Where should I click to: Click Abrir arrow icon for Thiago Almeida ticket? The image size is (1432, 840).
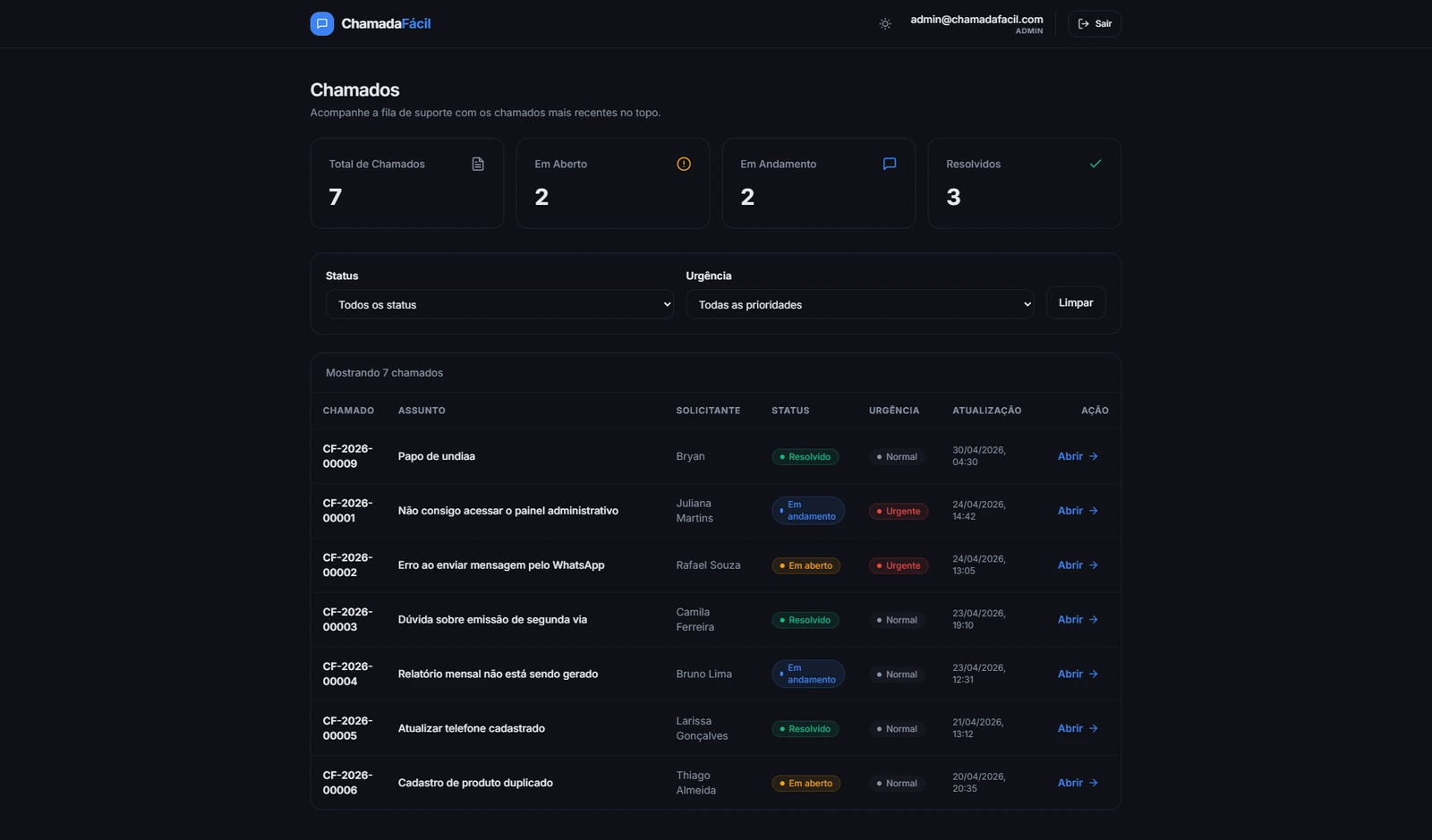pos(1093,783)
